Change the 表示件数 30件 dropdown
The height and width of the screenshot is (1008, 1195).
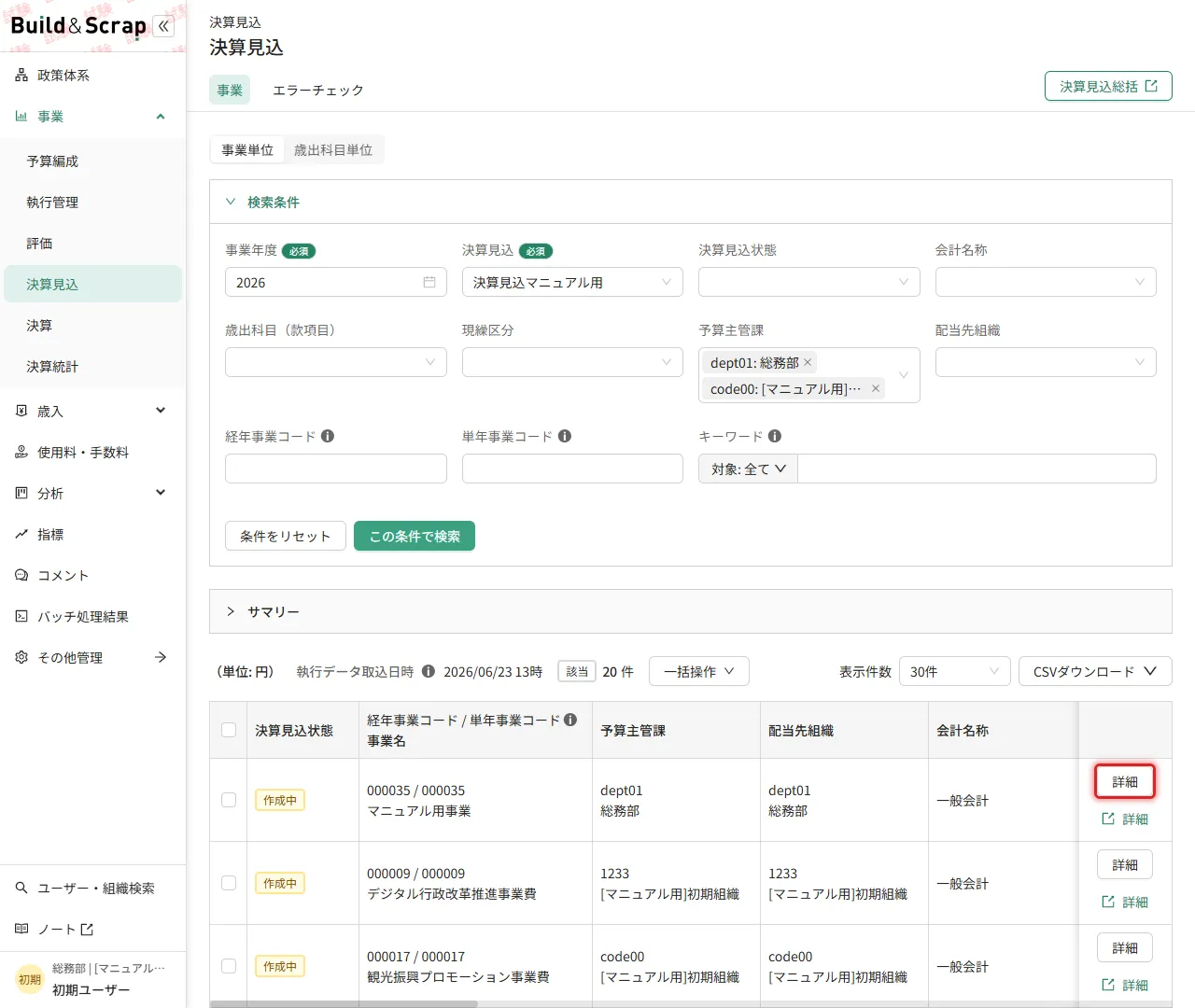tap(954, 671)
